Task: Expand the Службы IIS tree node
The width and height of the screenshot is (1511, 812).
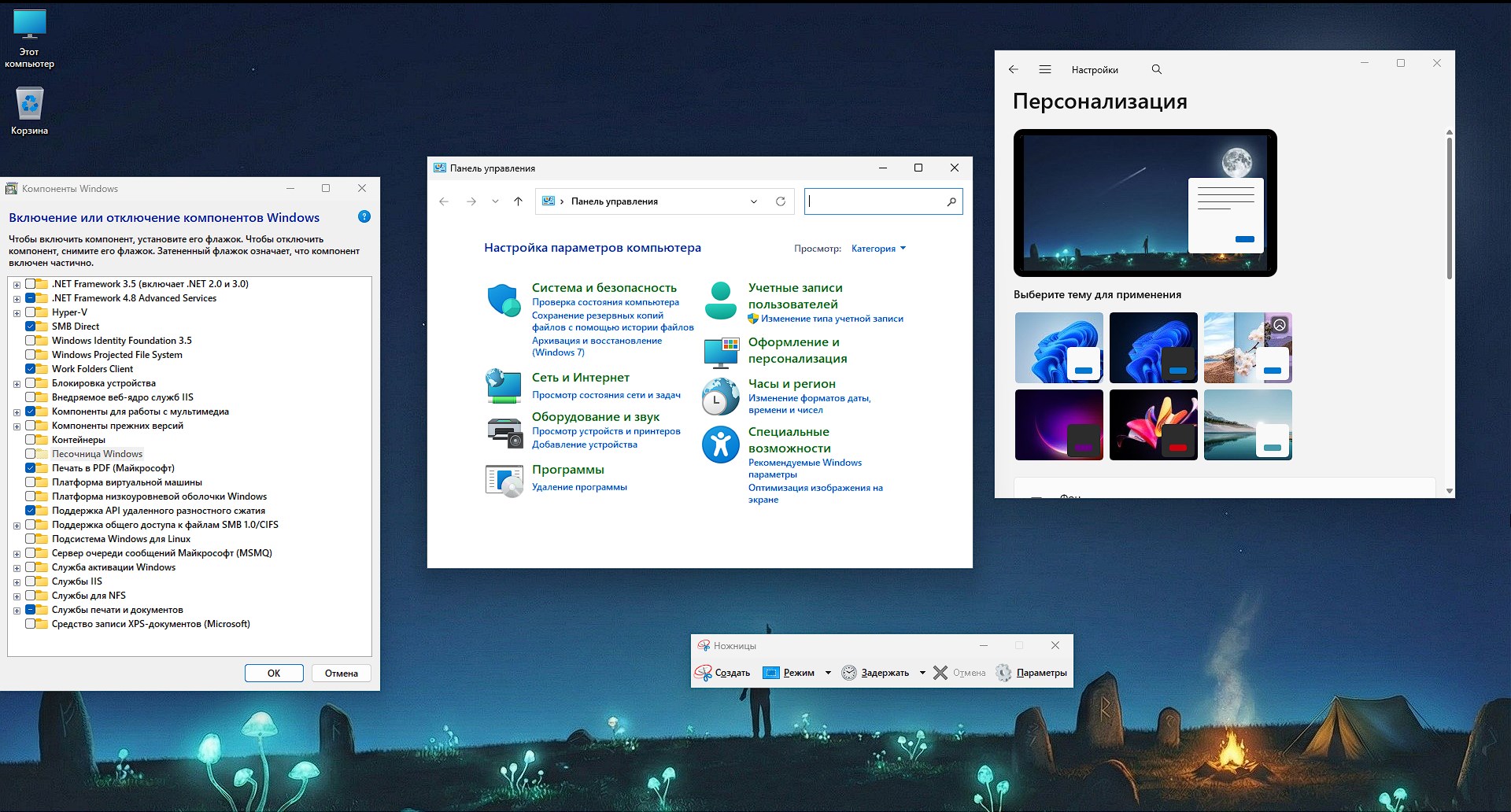Action: click(x=17, y=582)
